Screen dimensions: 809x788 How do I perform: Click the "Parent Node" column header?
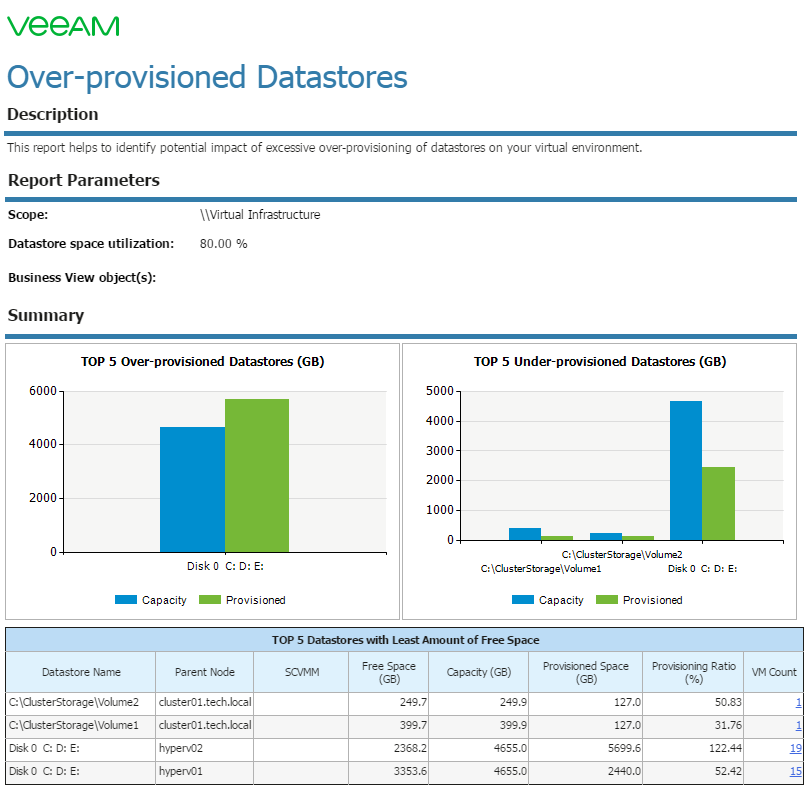(205, 672)
